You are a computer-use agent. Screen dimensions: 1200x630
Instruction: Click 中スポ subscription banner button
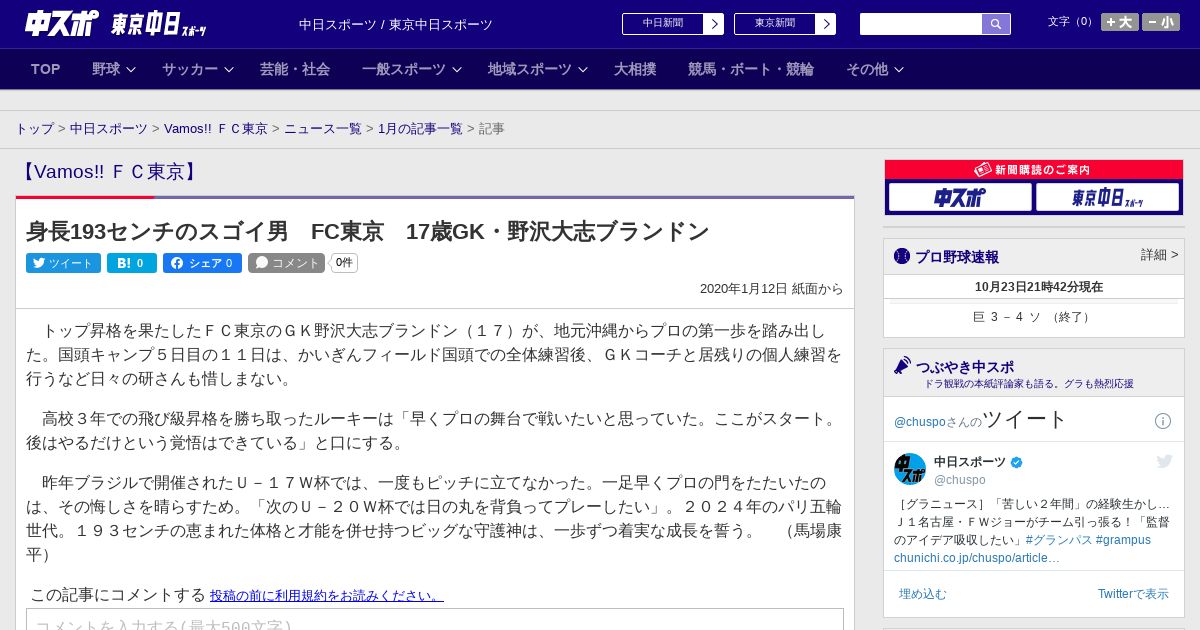pos(960,198)
